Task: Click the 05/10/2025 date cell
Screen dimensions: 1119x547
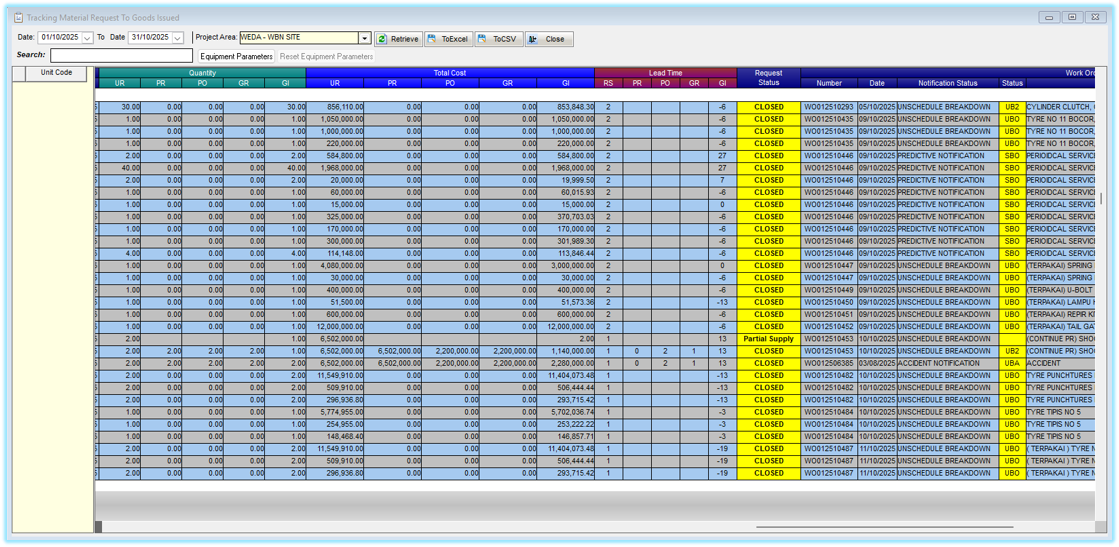Action: point(877,106)
